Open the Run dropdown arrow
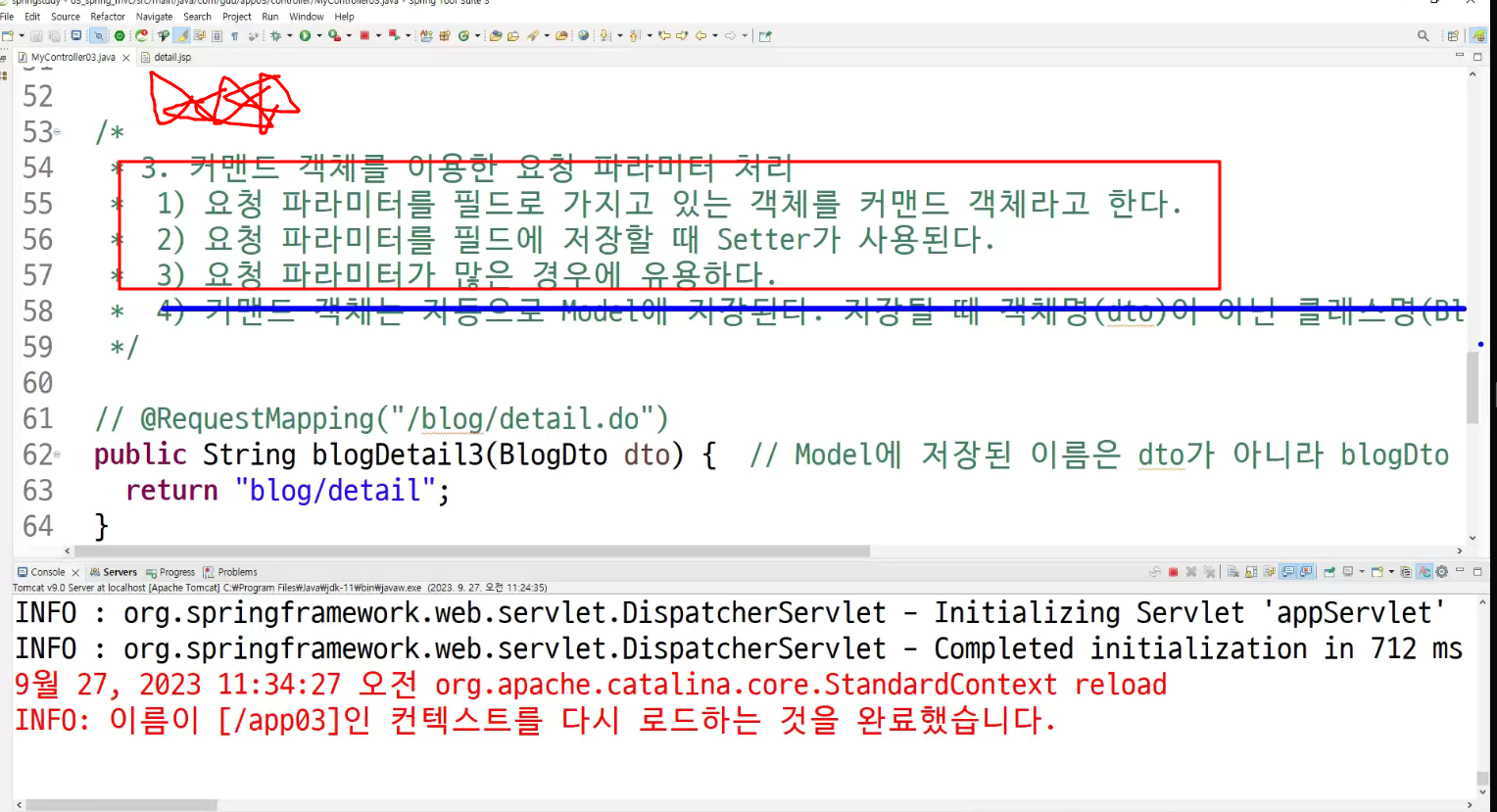The image size is (1497, 812). 319,35
